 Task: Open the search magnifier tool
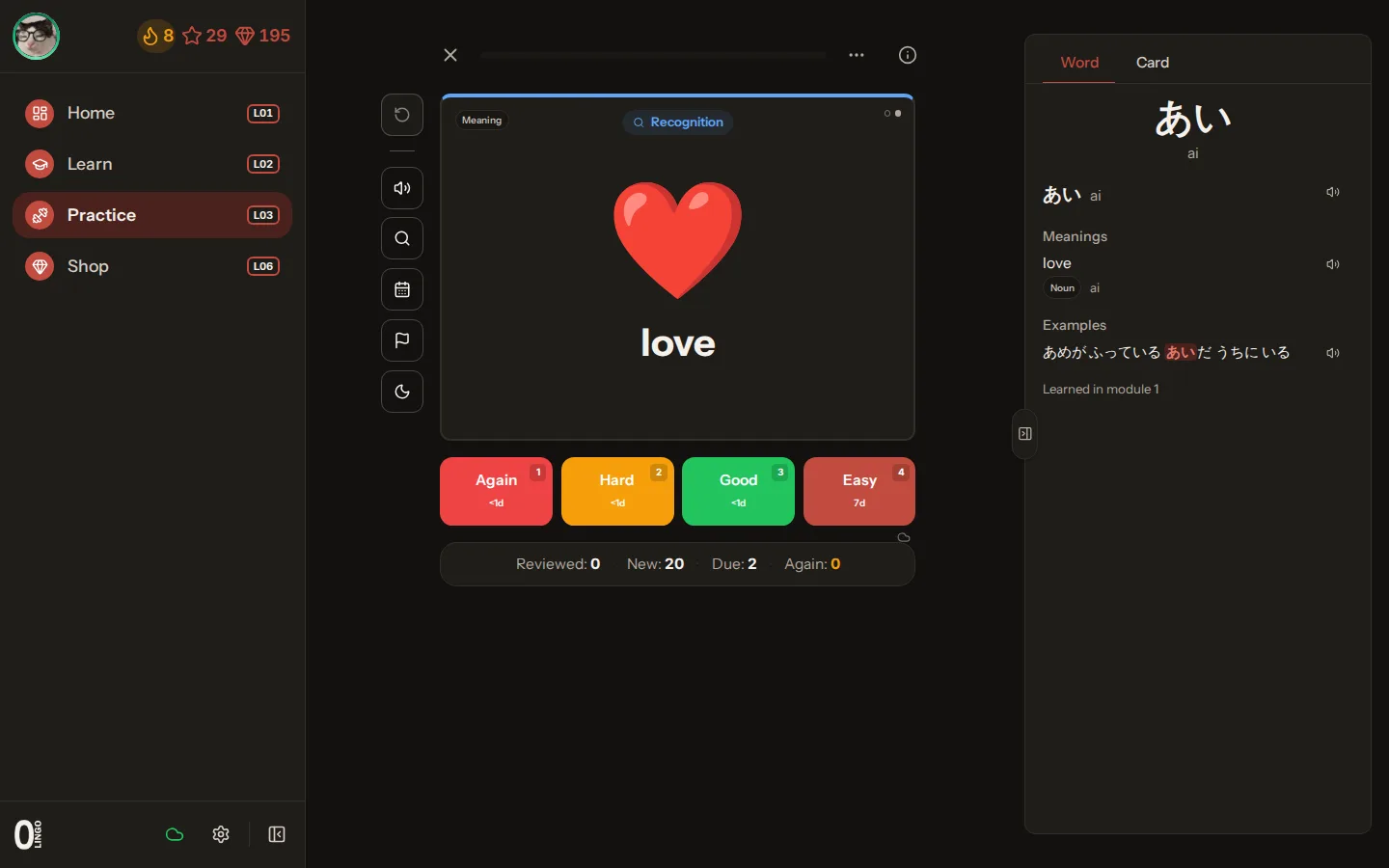(402, 238)
